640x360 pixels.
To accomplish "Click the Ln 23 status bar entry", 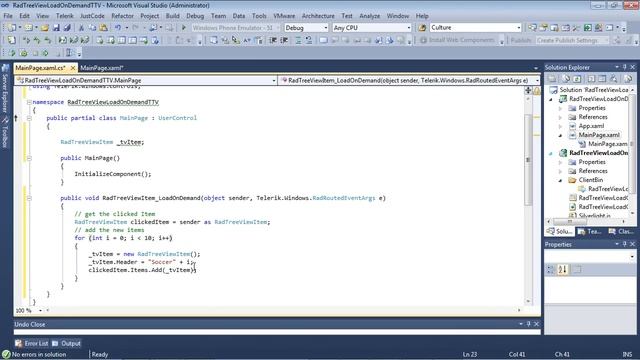I will [470, 354].
